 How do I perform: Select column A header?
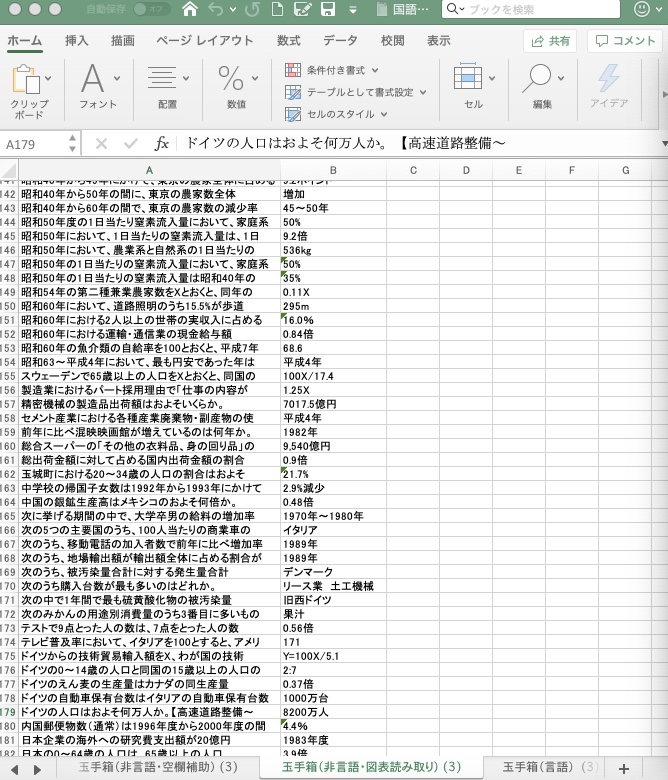[x=149, y=171]
